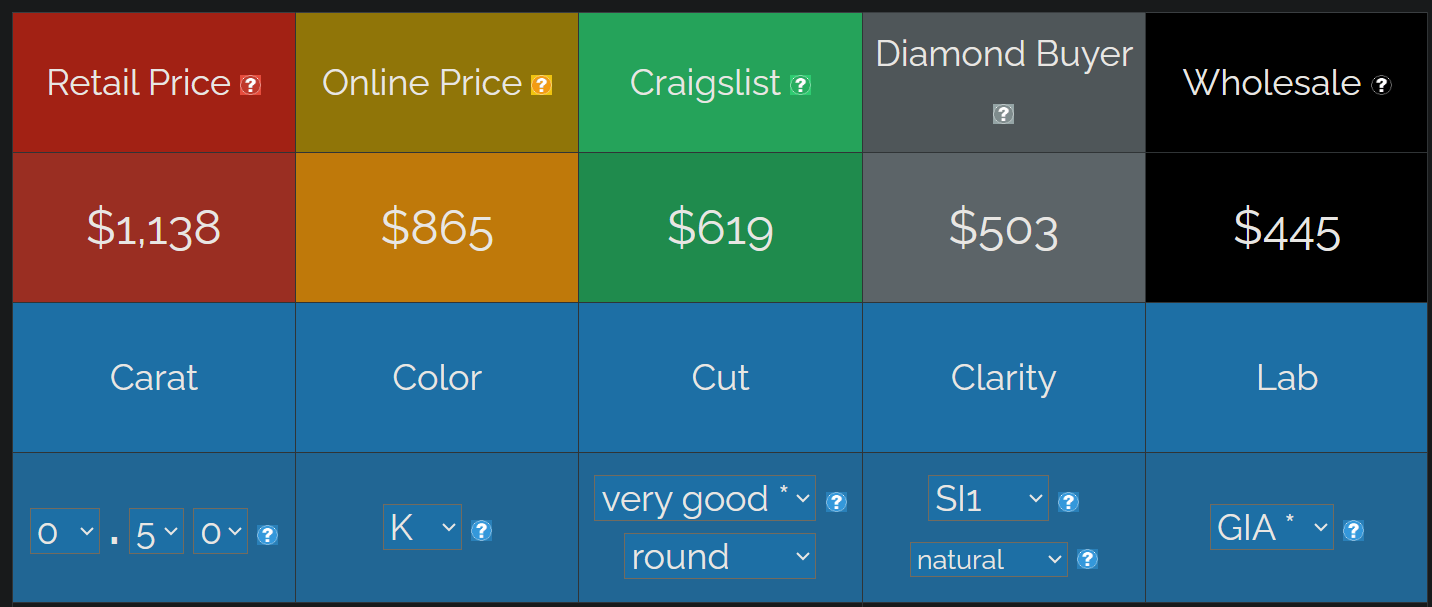
Task: Open the carat hundredths dropdown
Action: tap(221, 531)
